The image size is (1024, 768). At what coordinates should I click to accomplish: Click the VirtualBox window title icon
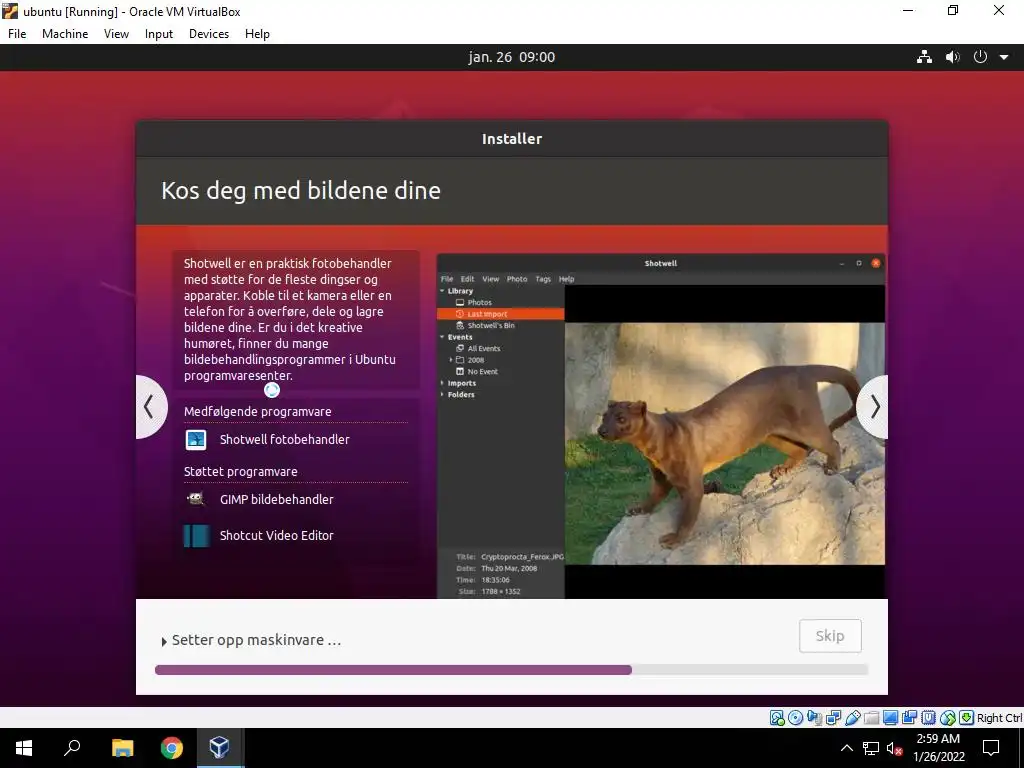pyautogui.click(x=10, y=11)
